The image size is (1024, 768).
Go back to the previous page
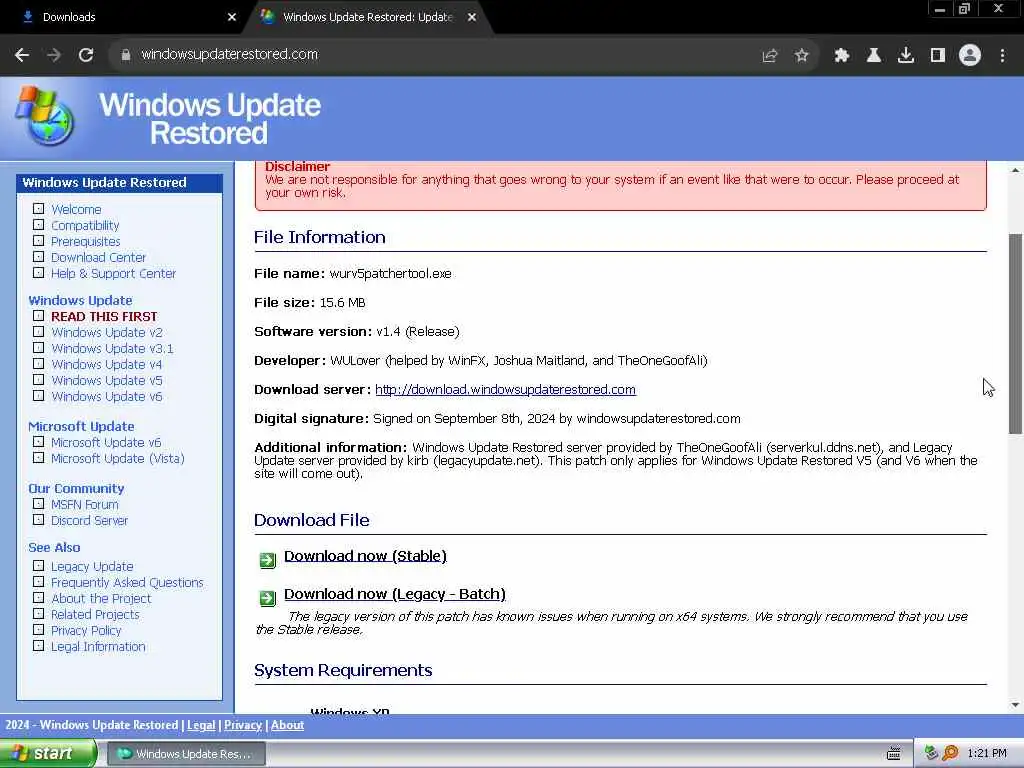22,55
